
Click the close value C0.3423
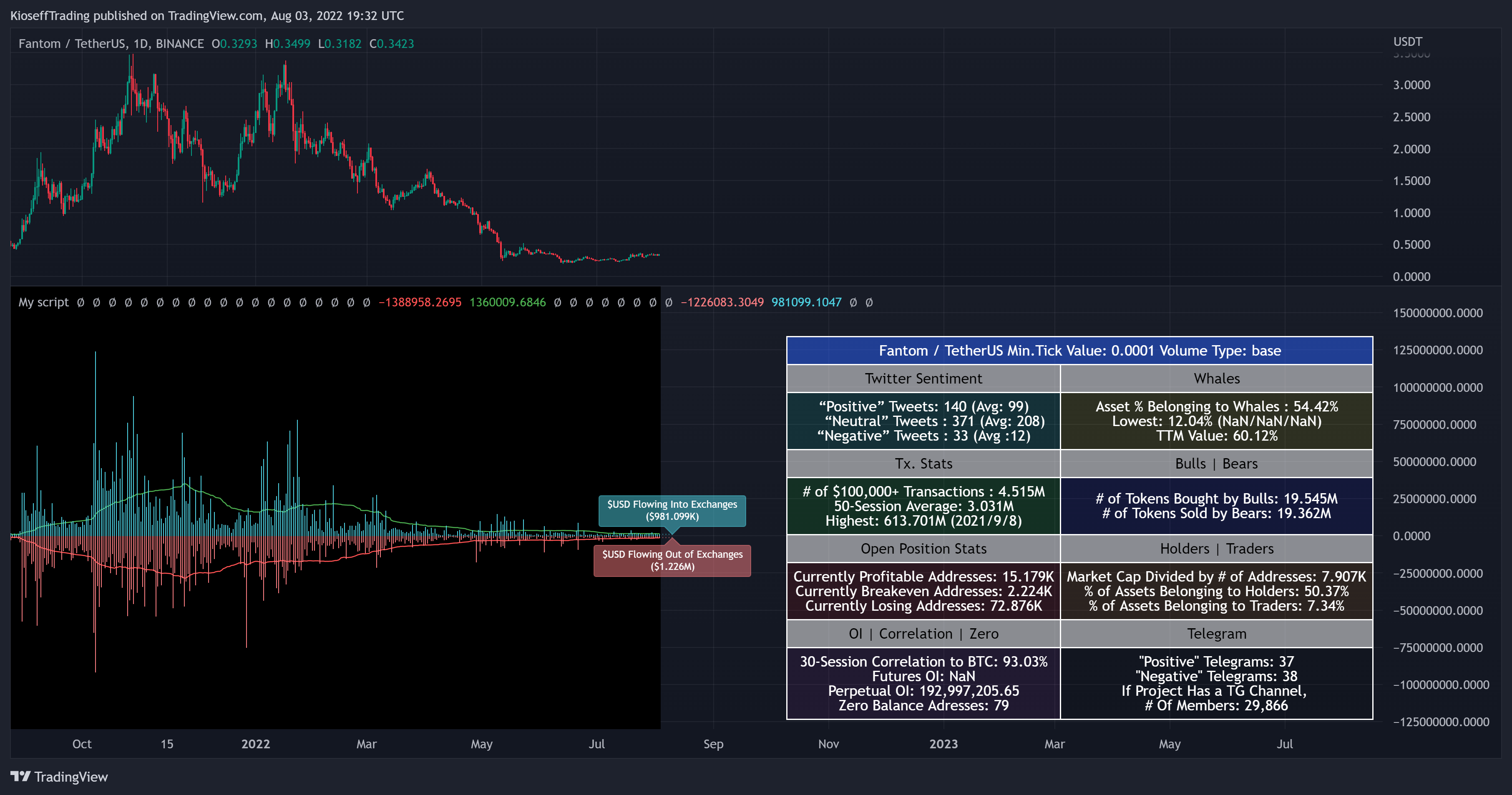[392, 44]
